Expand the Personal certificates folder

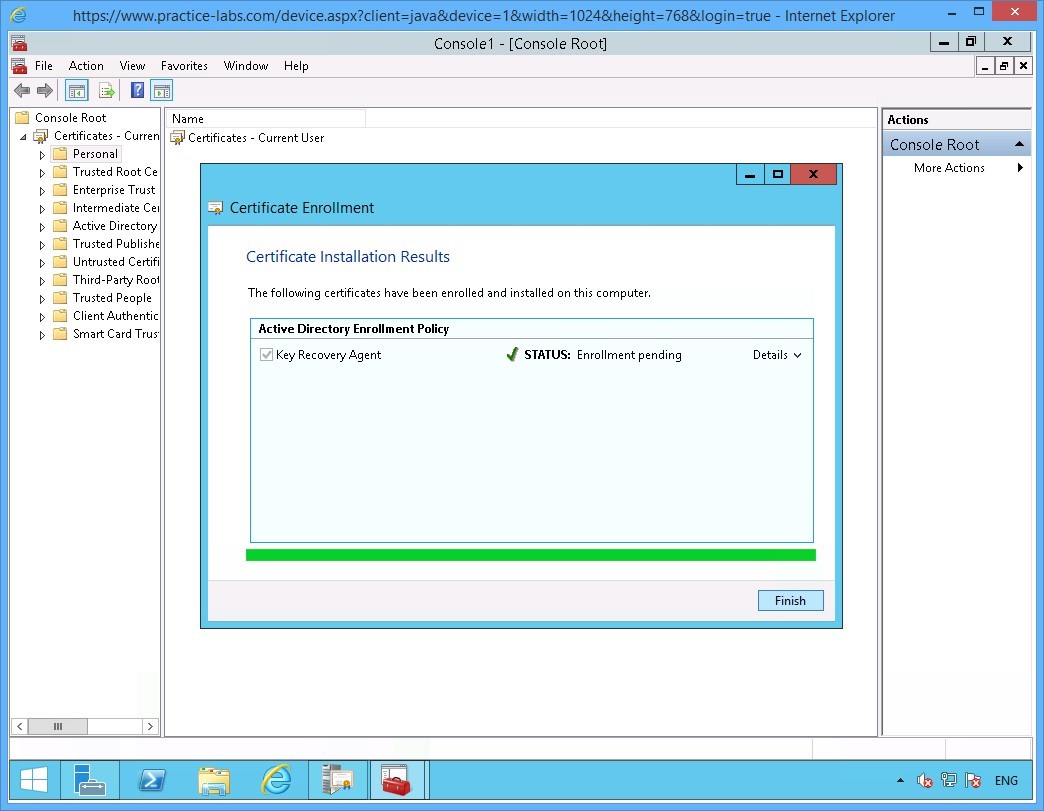40,153
